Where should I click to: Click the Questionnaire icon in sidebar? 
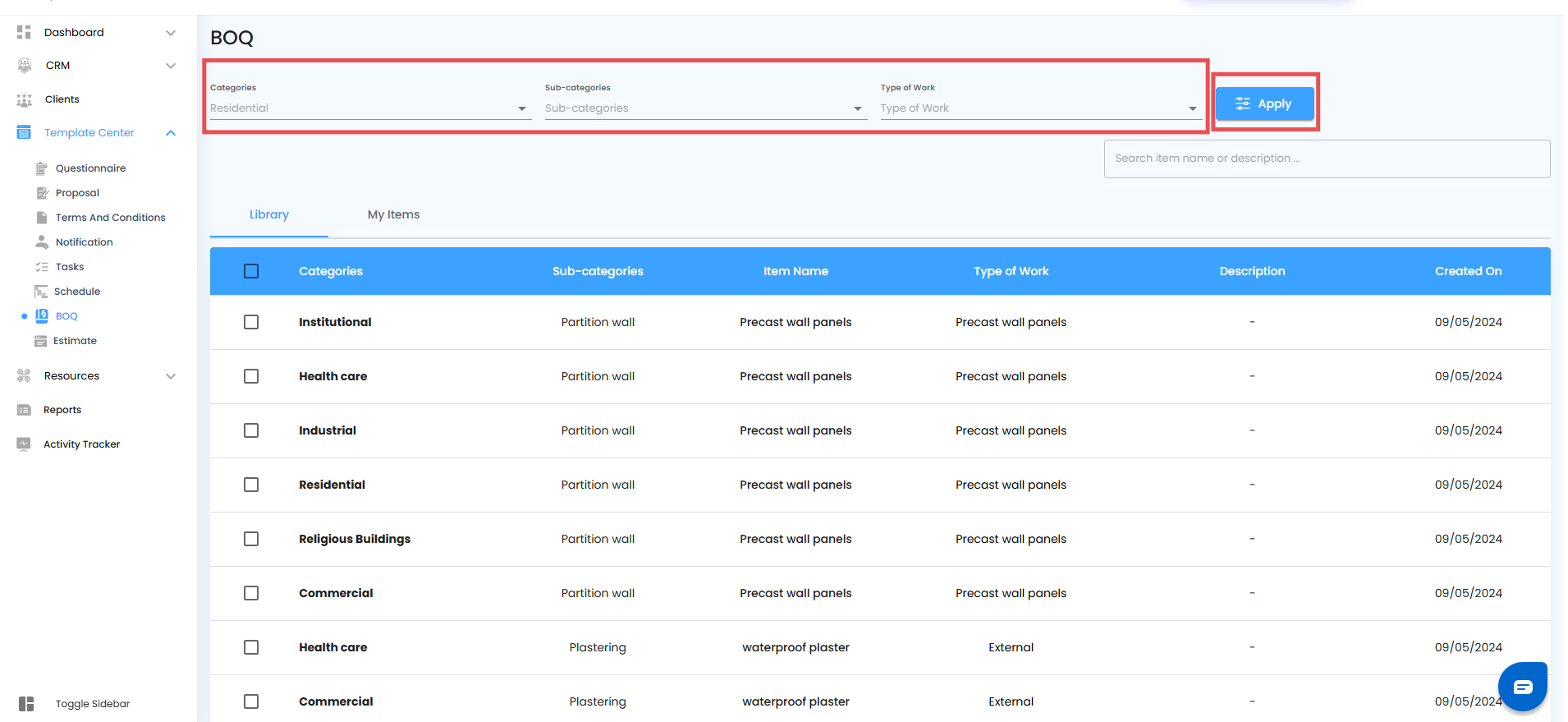click(41, 168)
